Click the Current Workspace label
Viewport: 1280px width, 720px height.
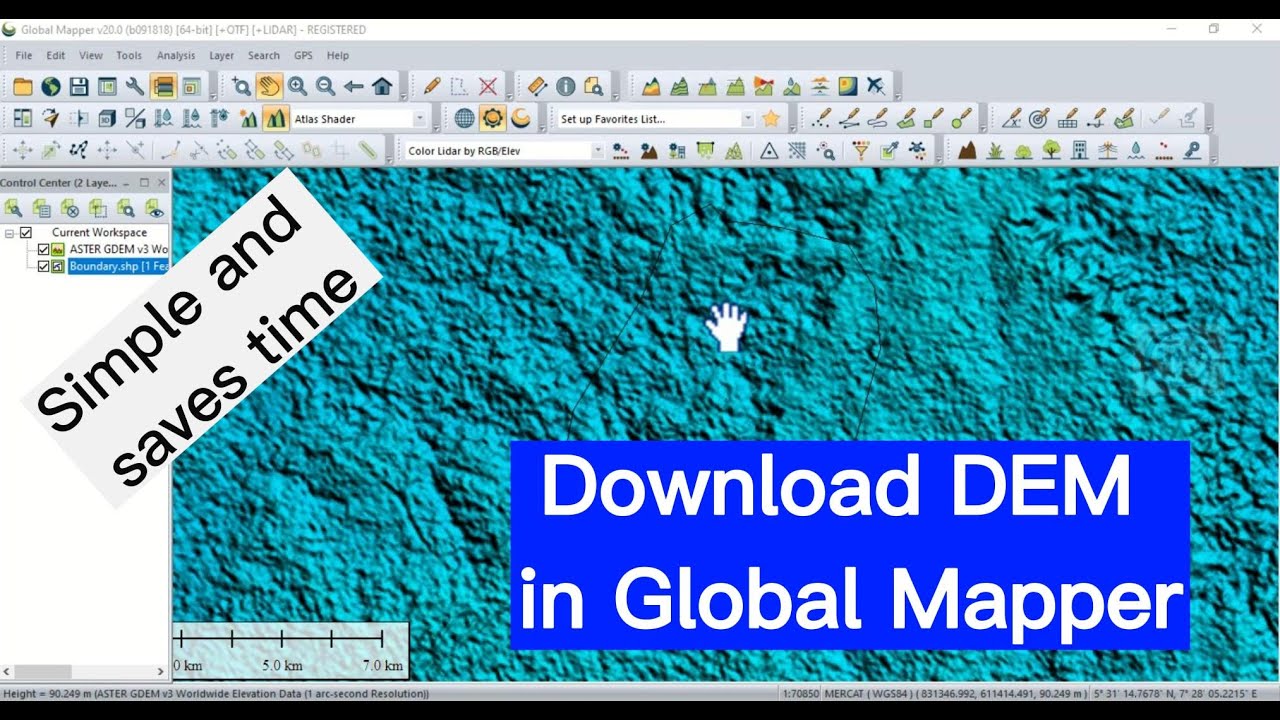coord(99,232)
